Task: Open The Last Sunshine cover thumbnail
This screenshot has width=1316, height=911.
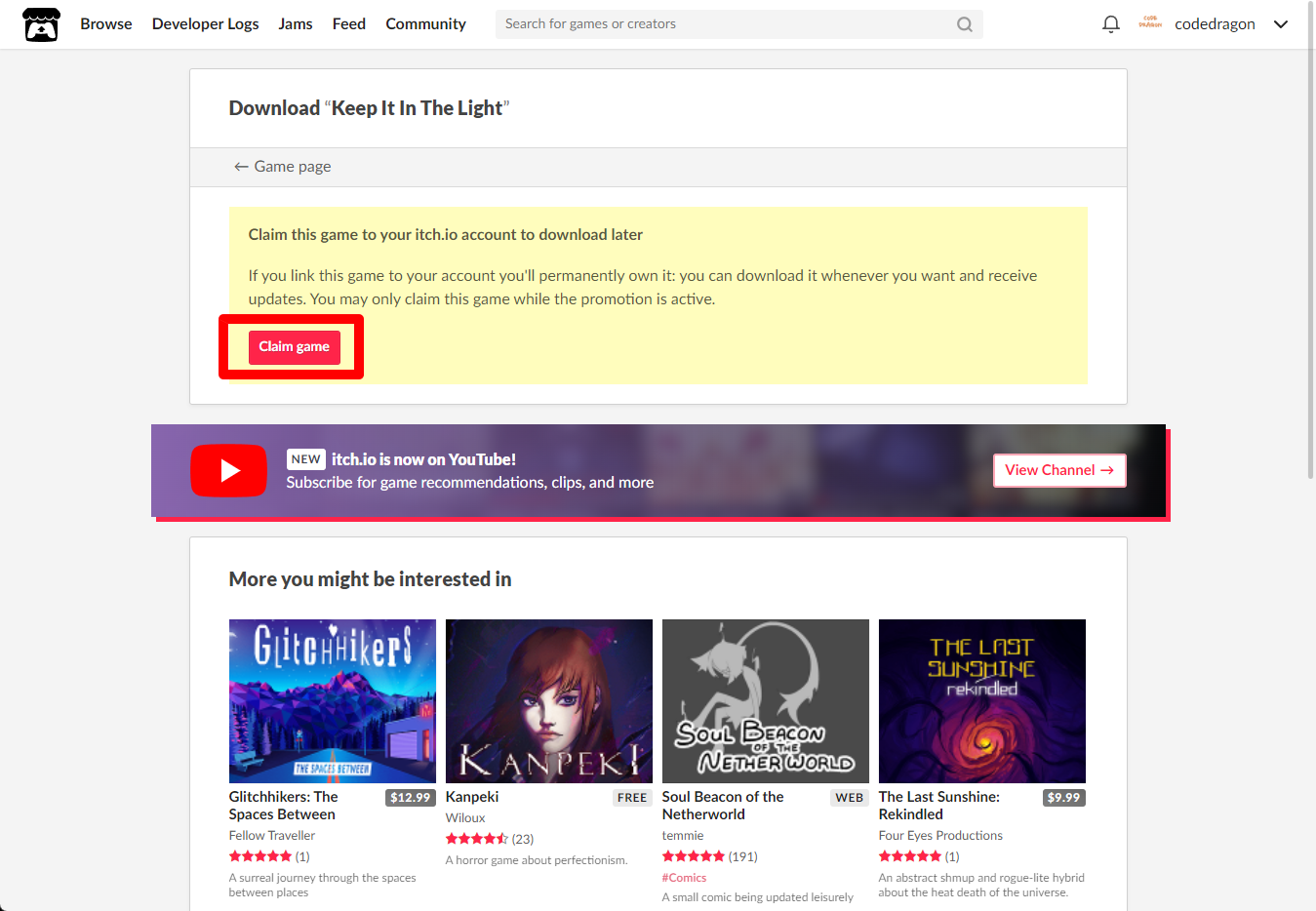Action: (982, 701)
